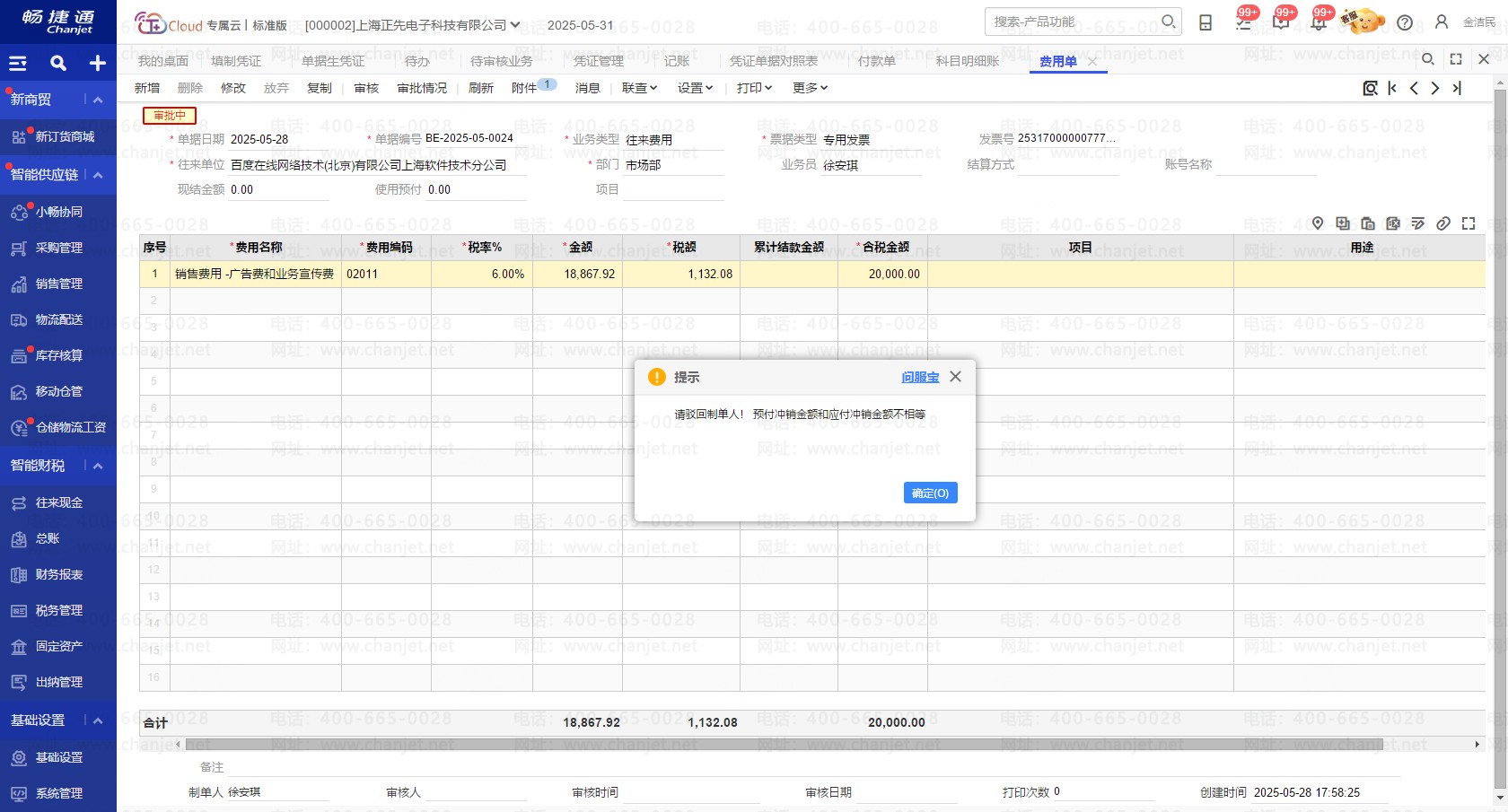Image resolution: width=1508 pixels, height=812 pixels.
Task: Click the 问服宝 link in the dialog
Action: [x=920, y=378]
